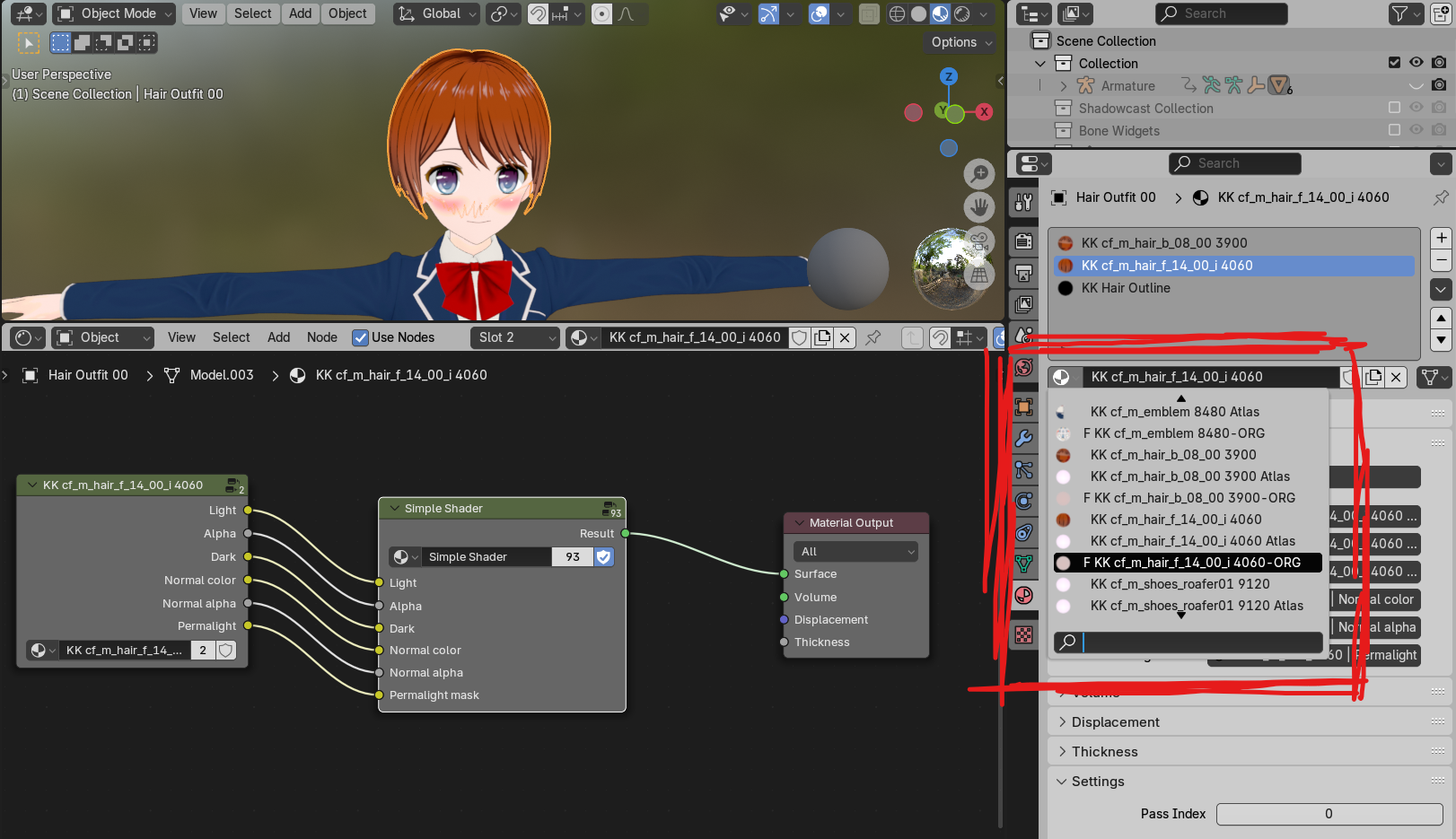Open the viewport View menu
This screenshot has height=839, width=1456.
(203, 13)
